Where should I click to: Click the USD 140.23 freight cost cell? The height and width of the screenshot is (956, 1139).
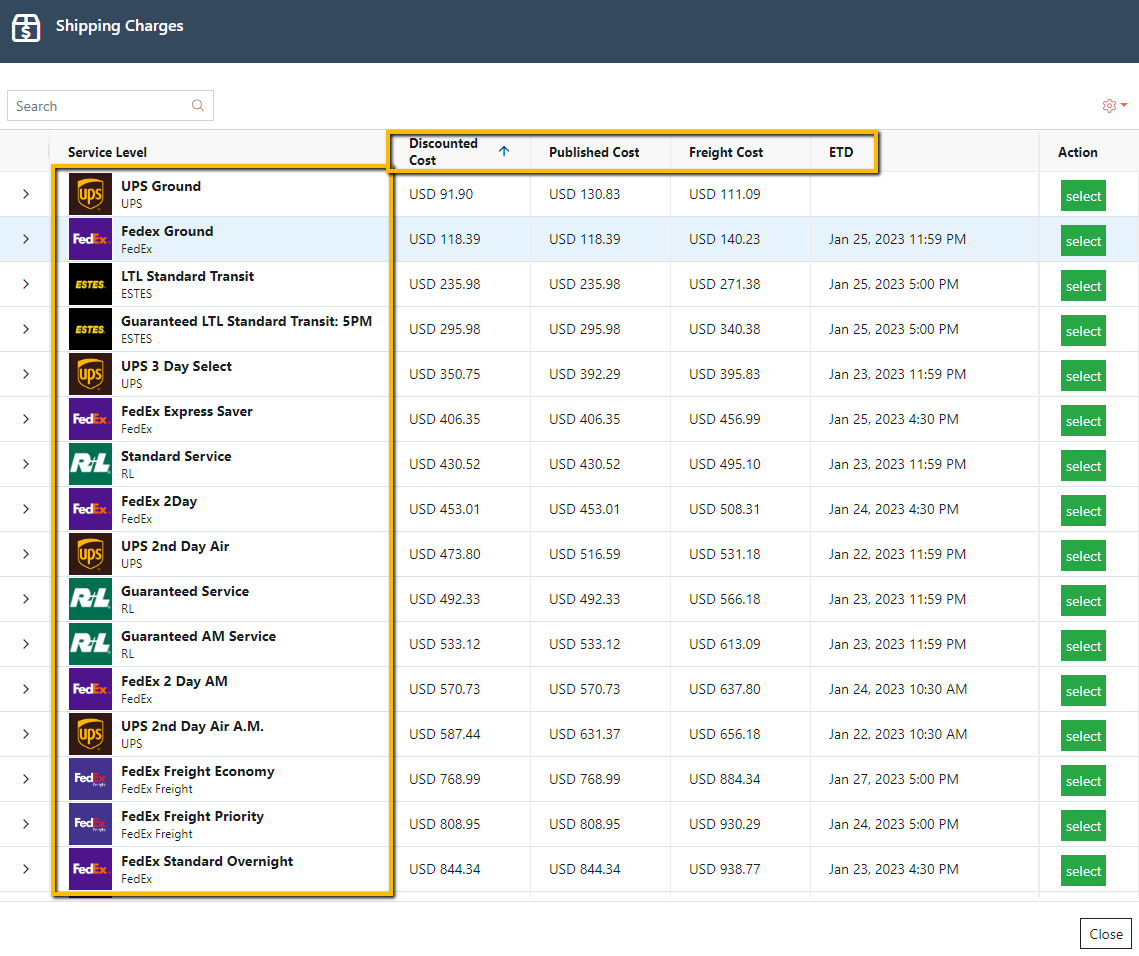724,239
